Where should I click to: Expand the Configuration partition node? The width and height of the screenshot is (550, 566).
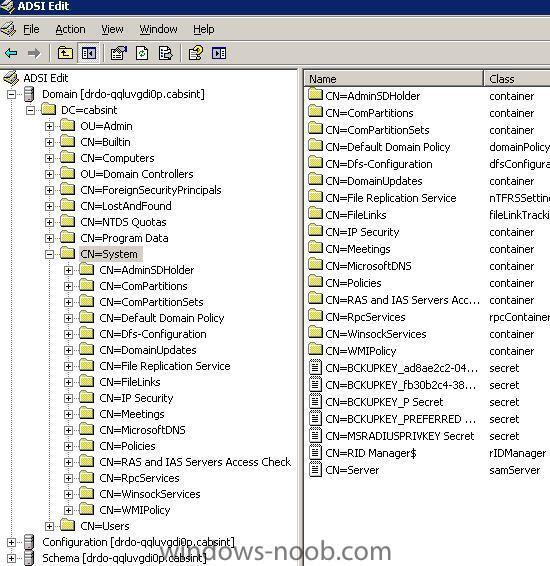click(11, 543)
